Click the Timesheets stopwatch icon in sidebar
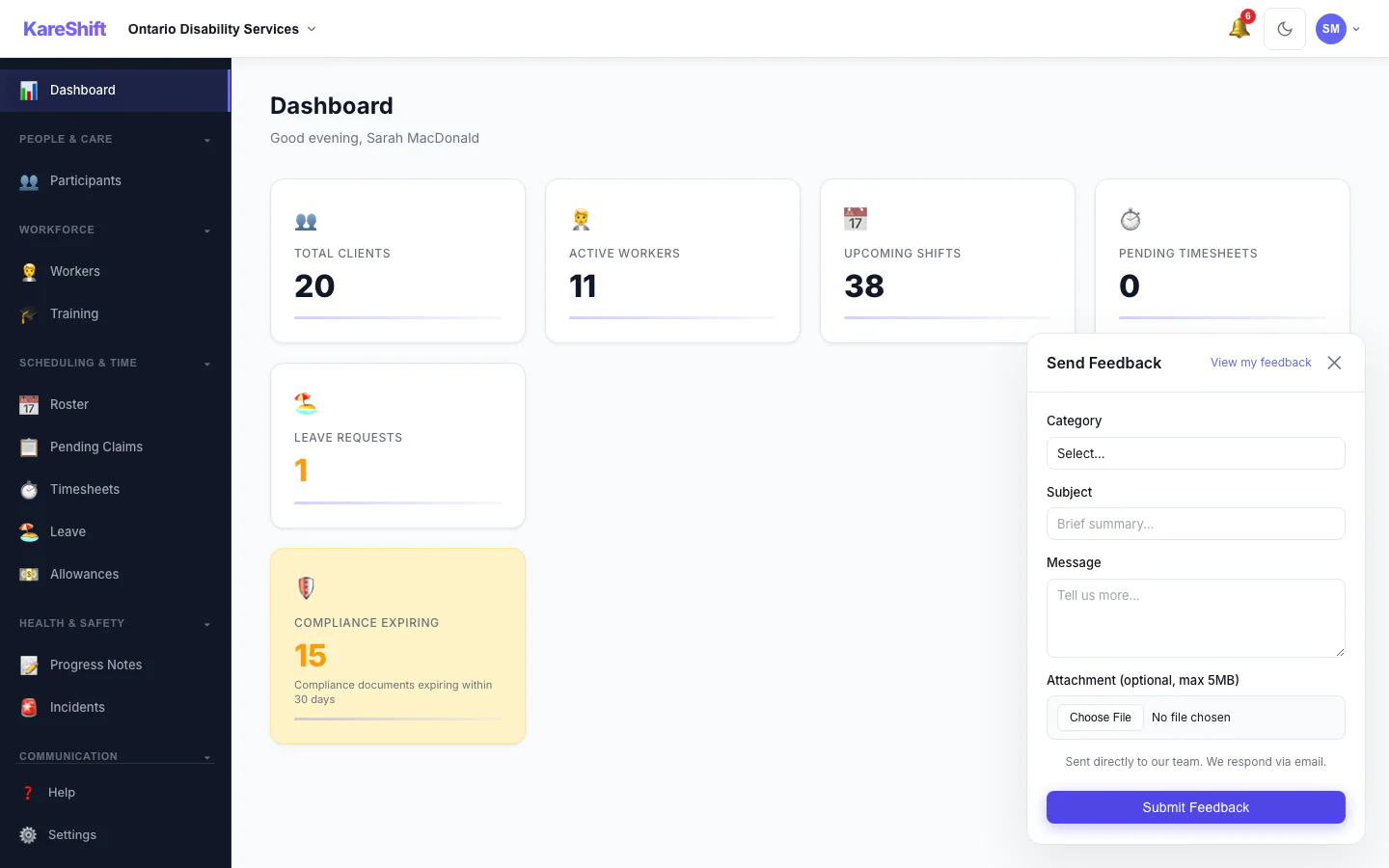The width and height of the screenshot is (1389, 868). coord(29,490)
